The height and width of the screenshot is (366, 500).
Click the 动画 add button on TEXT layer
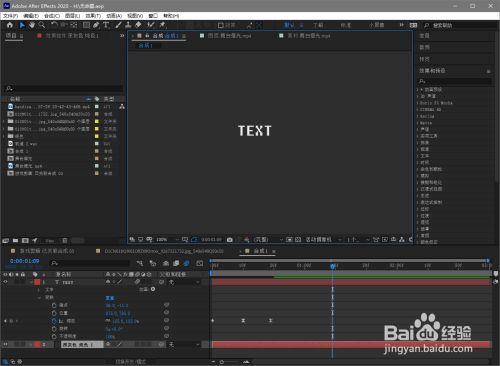pos(153,289)
